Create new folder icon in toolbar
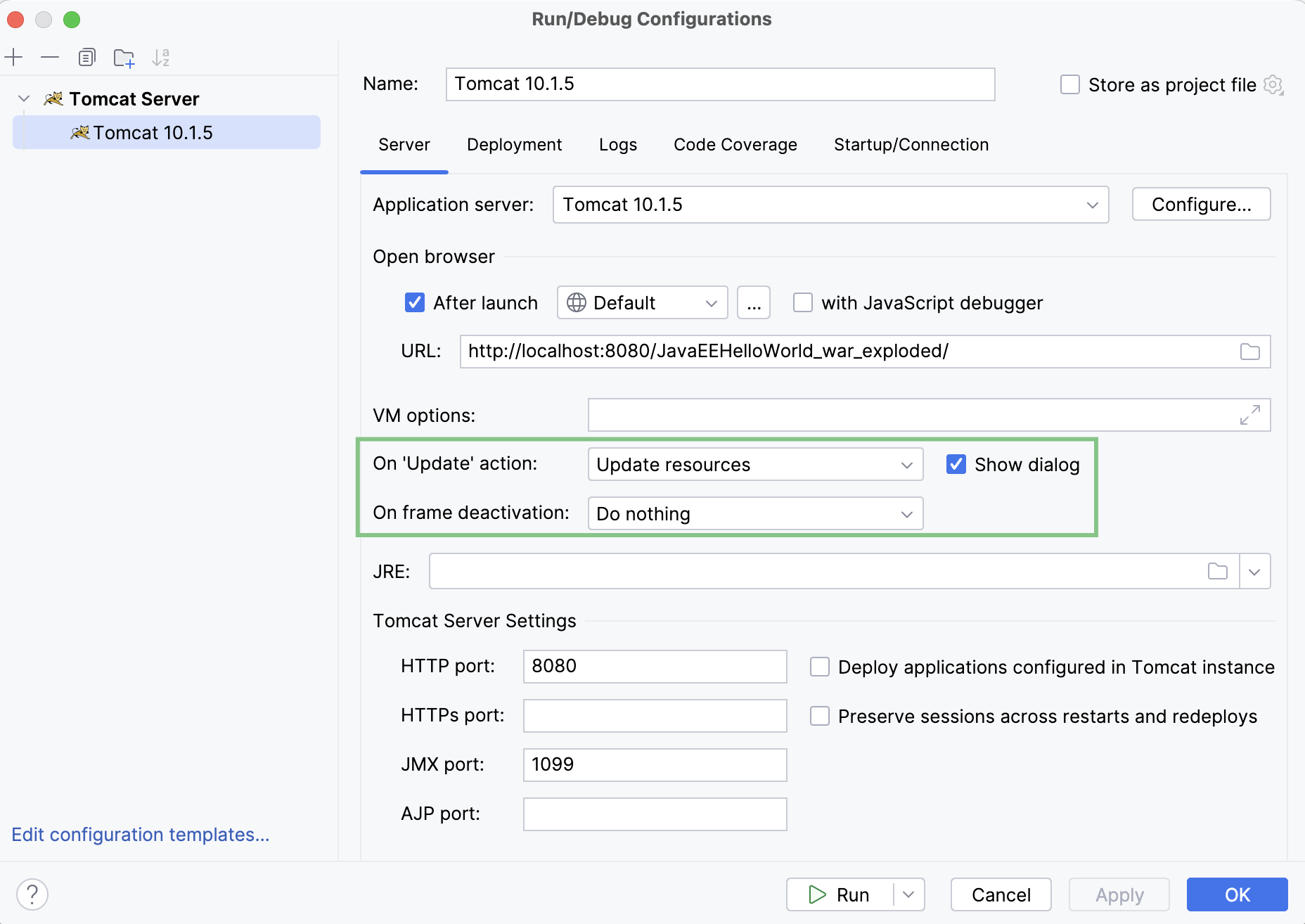The width and height of the screenshot is (1305, 924). pyautogui.click(x=124, y=58)
